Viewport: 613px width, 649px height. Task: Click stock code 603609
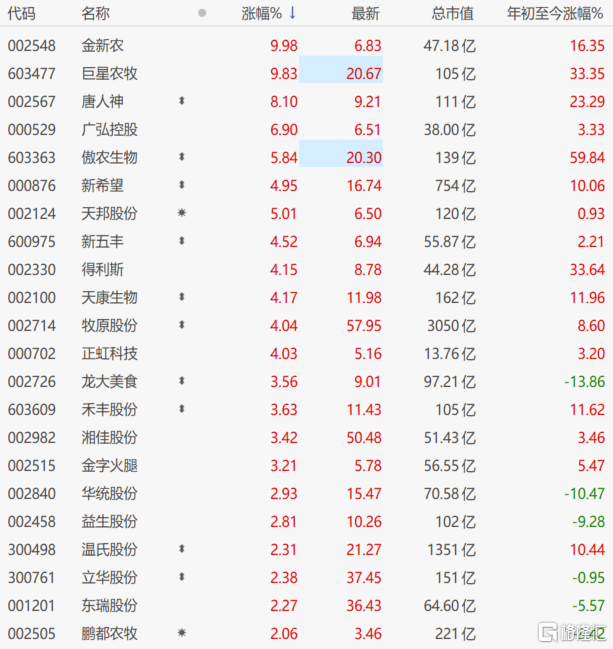[31, 410]
